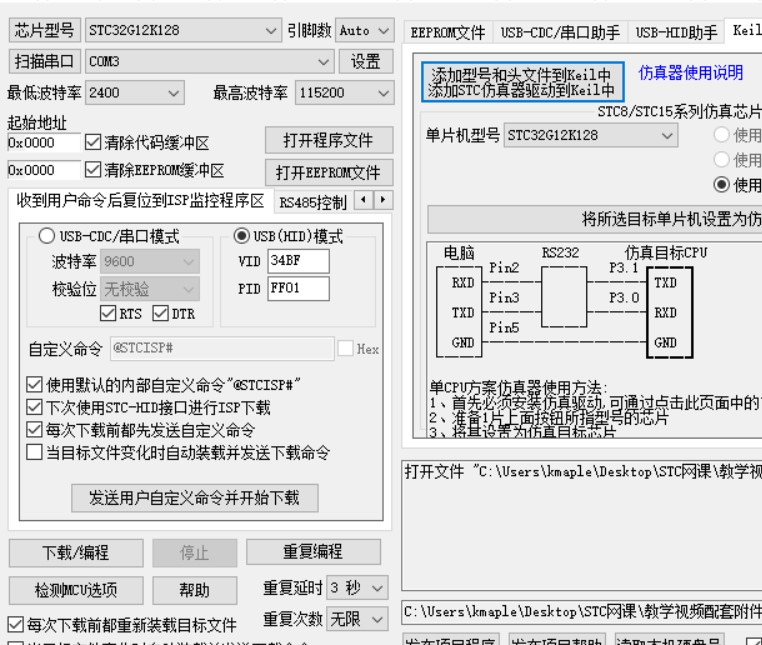Click the 帮助 button
Viewport: 762px width, 645px height.
click(x=194, y=590)
